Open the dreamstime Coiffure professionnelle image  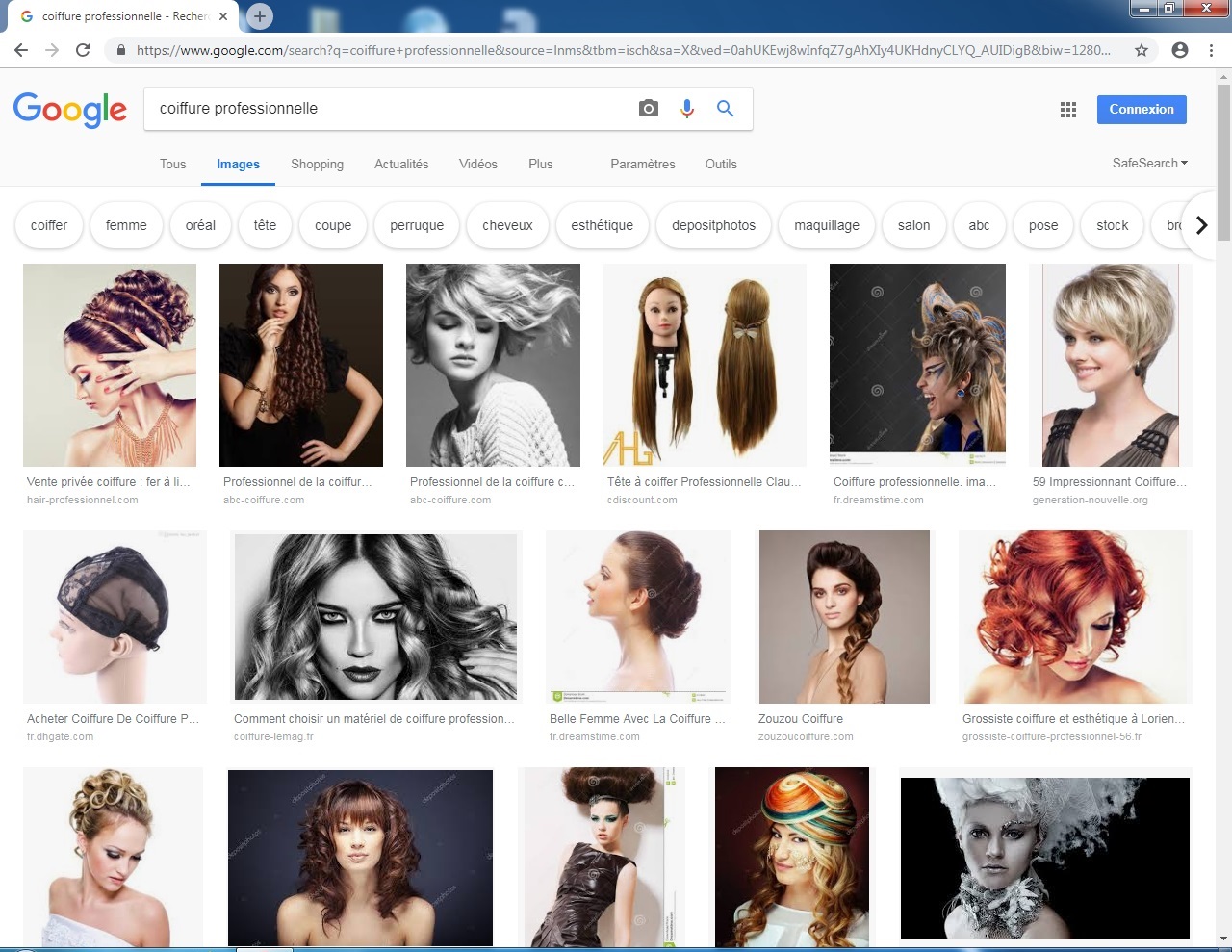(x=917, y=366)
